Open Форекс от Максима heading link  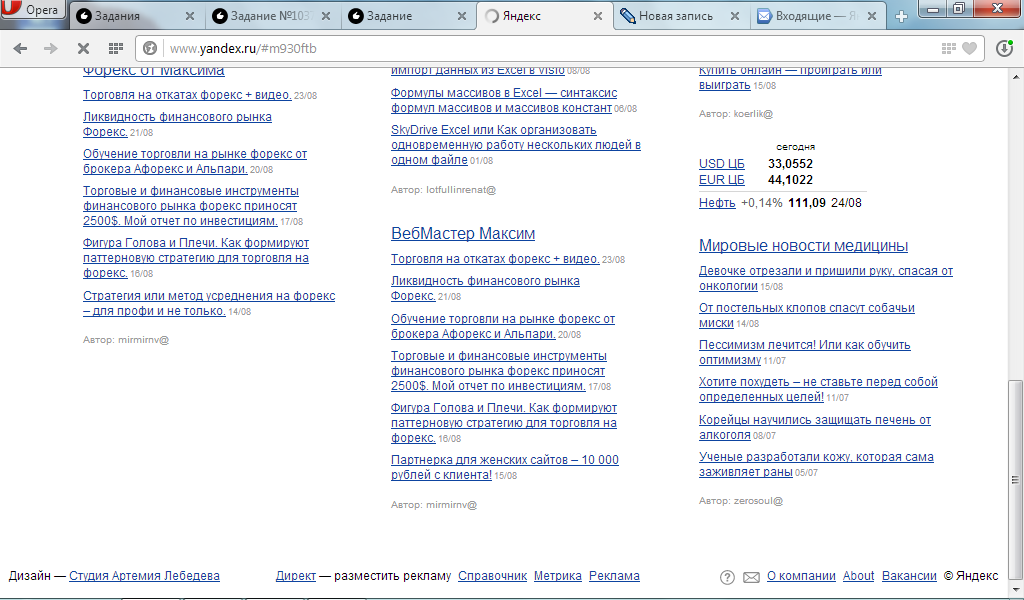[153, 71]
